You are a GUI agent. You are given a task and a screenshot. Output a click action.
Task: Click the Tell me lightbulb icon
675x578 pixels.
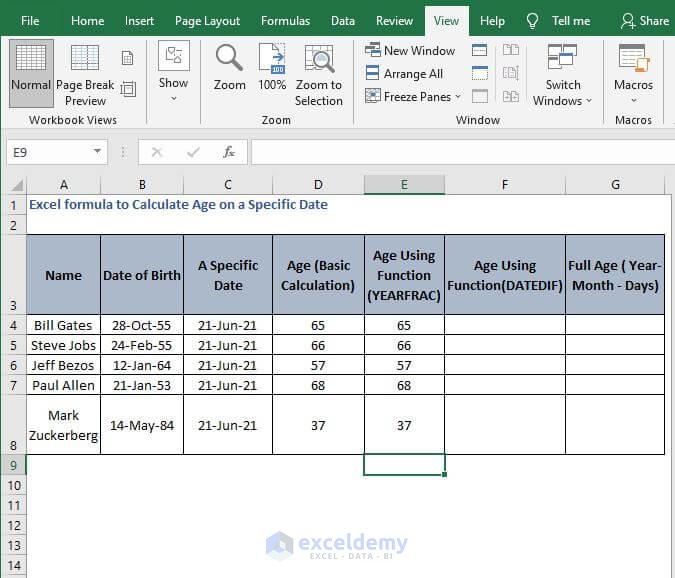click(x=533, y=21)
